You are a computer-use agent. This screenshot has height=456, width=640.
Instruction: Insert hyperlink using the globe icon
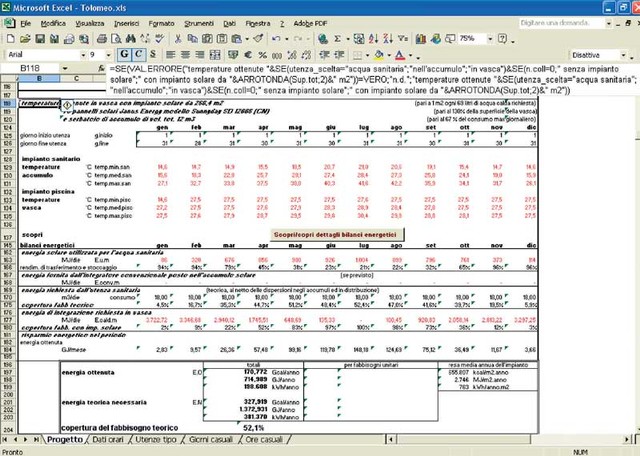click(x=323, y=39)
